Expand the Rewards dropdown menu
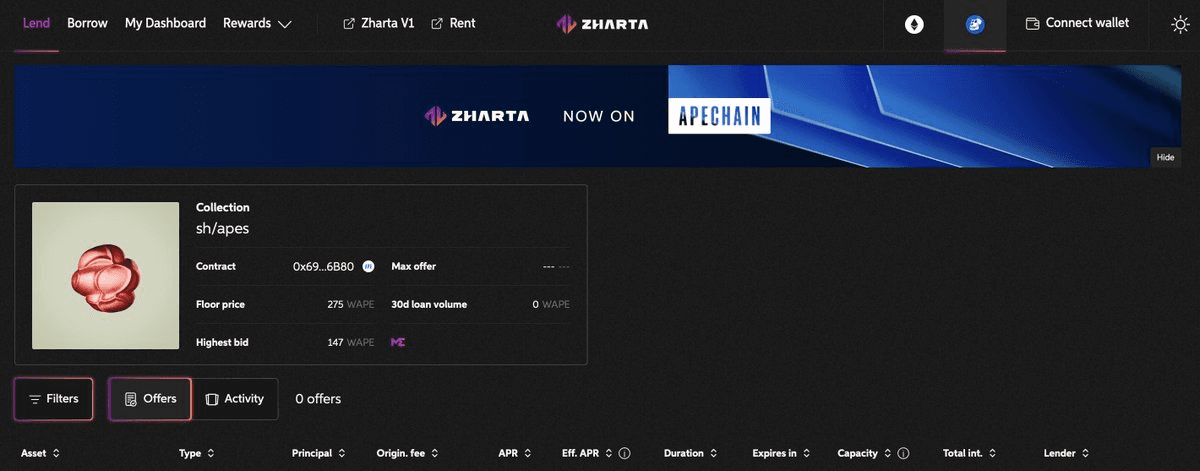1200x471 pixels. pyautogui.click(x=257, y=23)
